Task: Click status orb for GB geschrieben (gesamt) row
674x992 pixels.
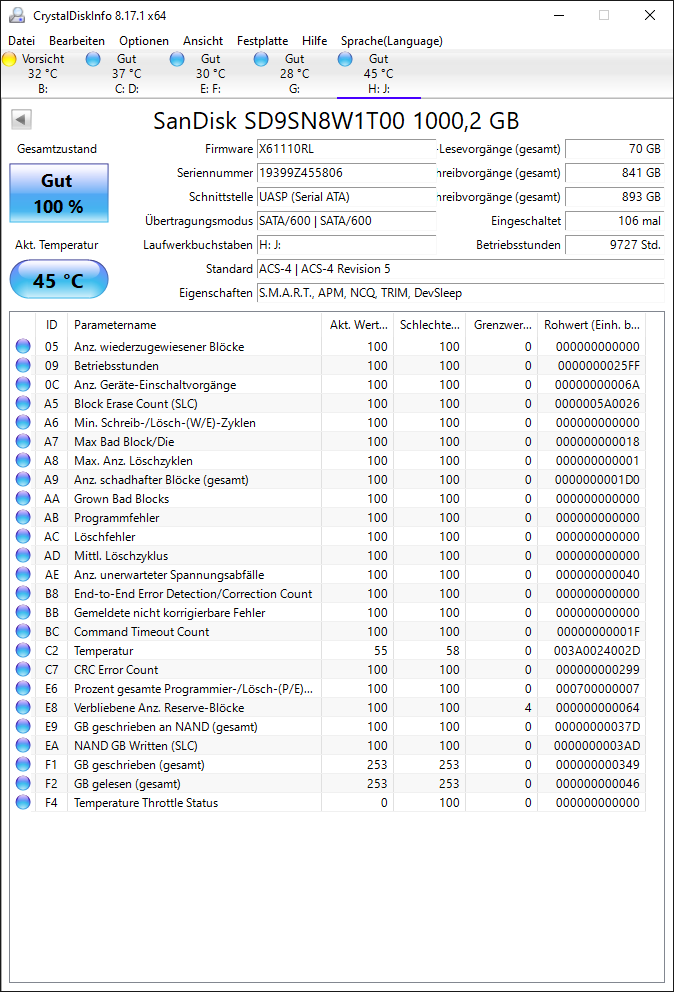Action: point(23,764)
